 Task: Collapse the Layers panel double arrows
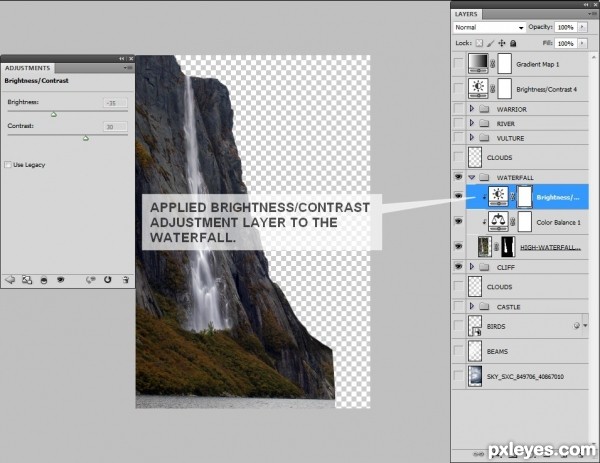(586, 4)
